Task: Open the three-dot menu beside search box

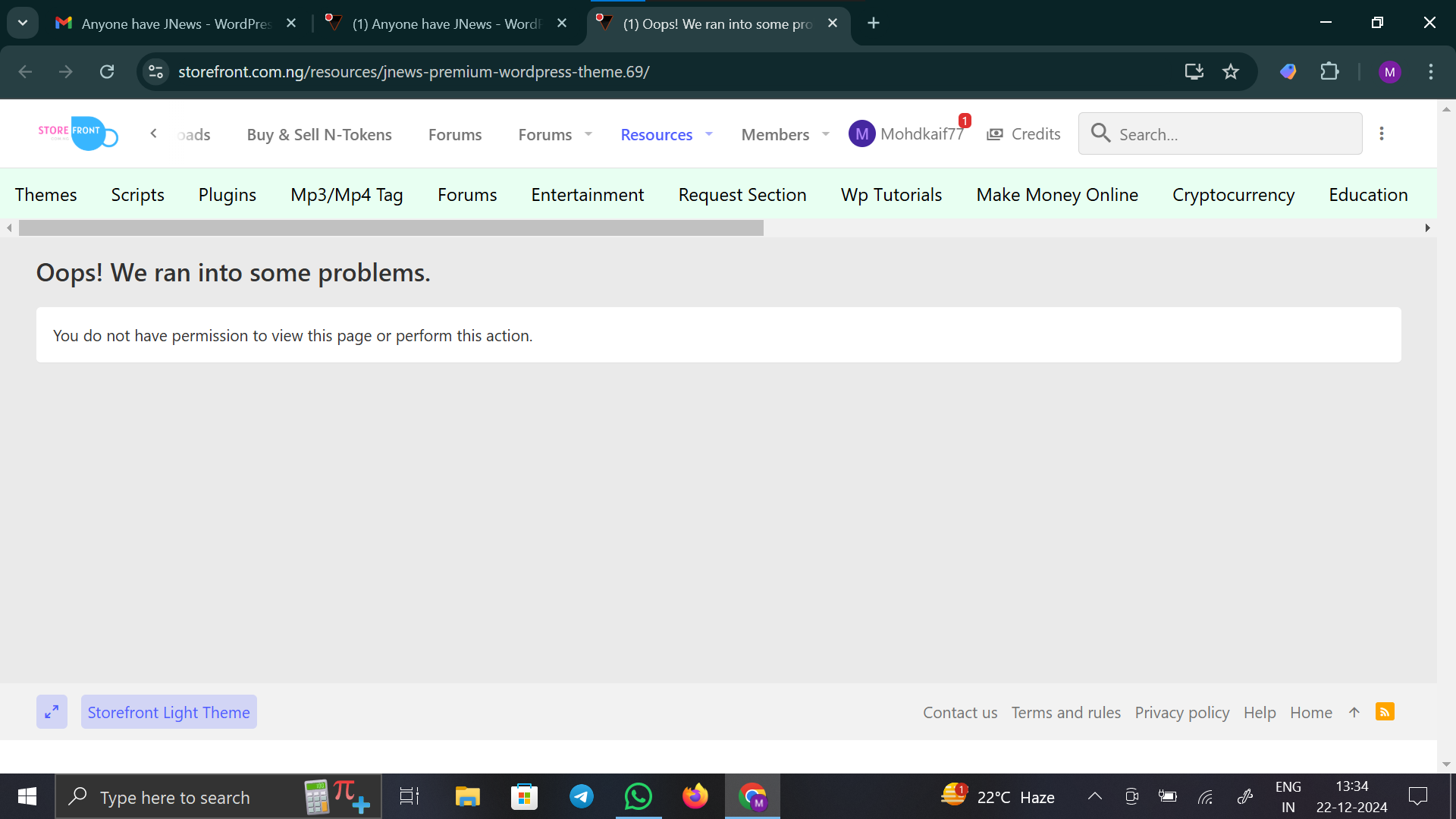Action: [x=1382, y=133]
